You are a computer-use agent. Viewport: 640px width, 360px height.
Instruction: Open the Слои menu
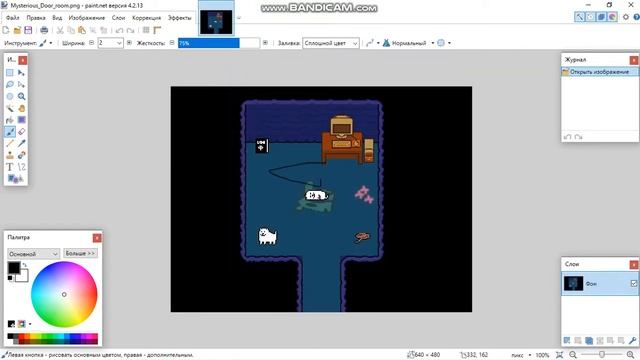click(x=118, y=18)
